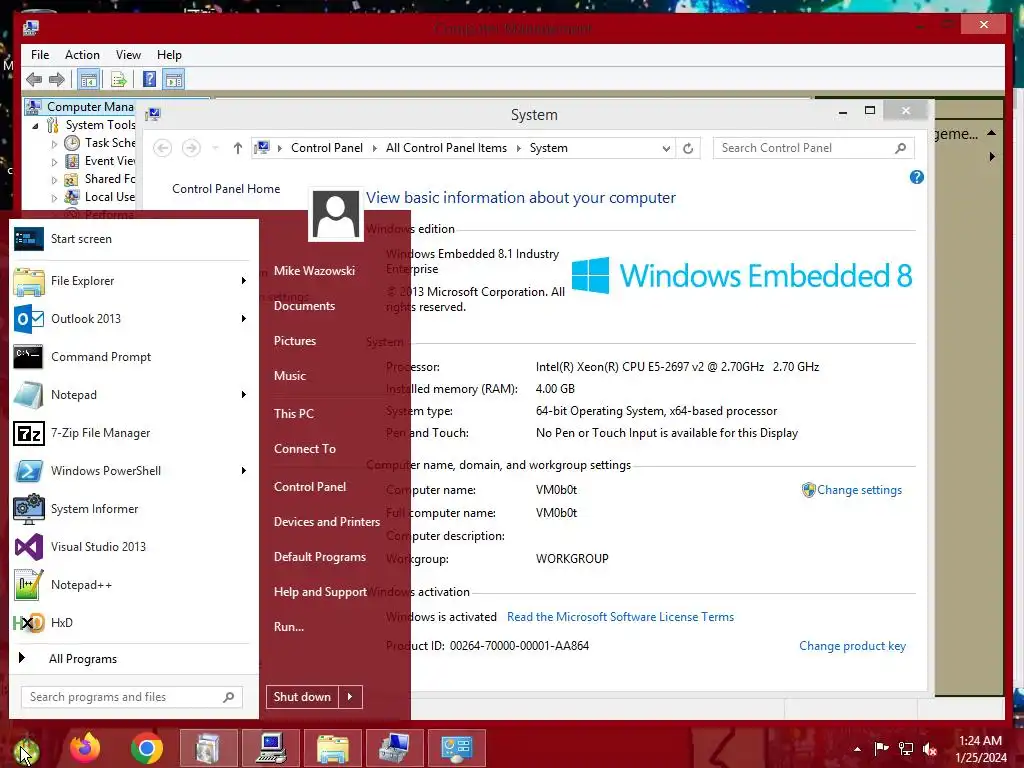This screenshot has height=768, width=1024.
Task: Read the Microsoft Software License Terms
Action: [620, 617]
